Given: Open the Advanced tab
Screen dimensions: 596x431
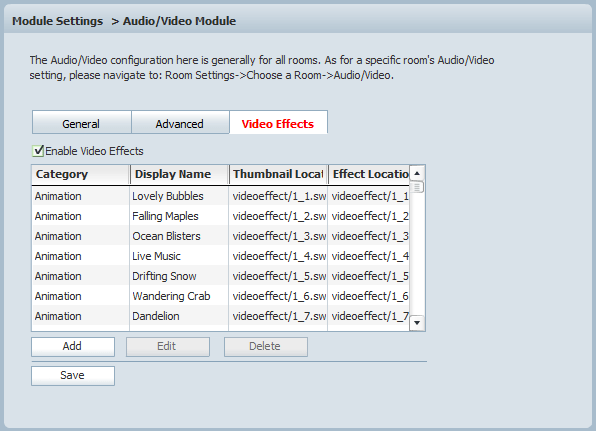Looking at the screenshot, I should [180, 122].
